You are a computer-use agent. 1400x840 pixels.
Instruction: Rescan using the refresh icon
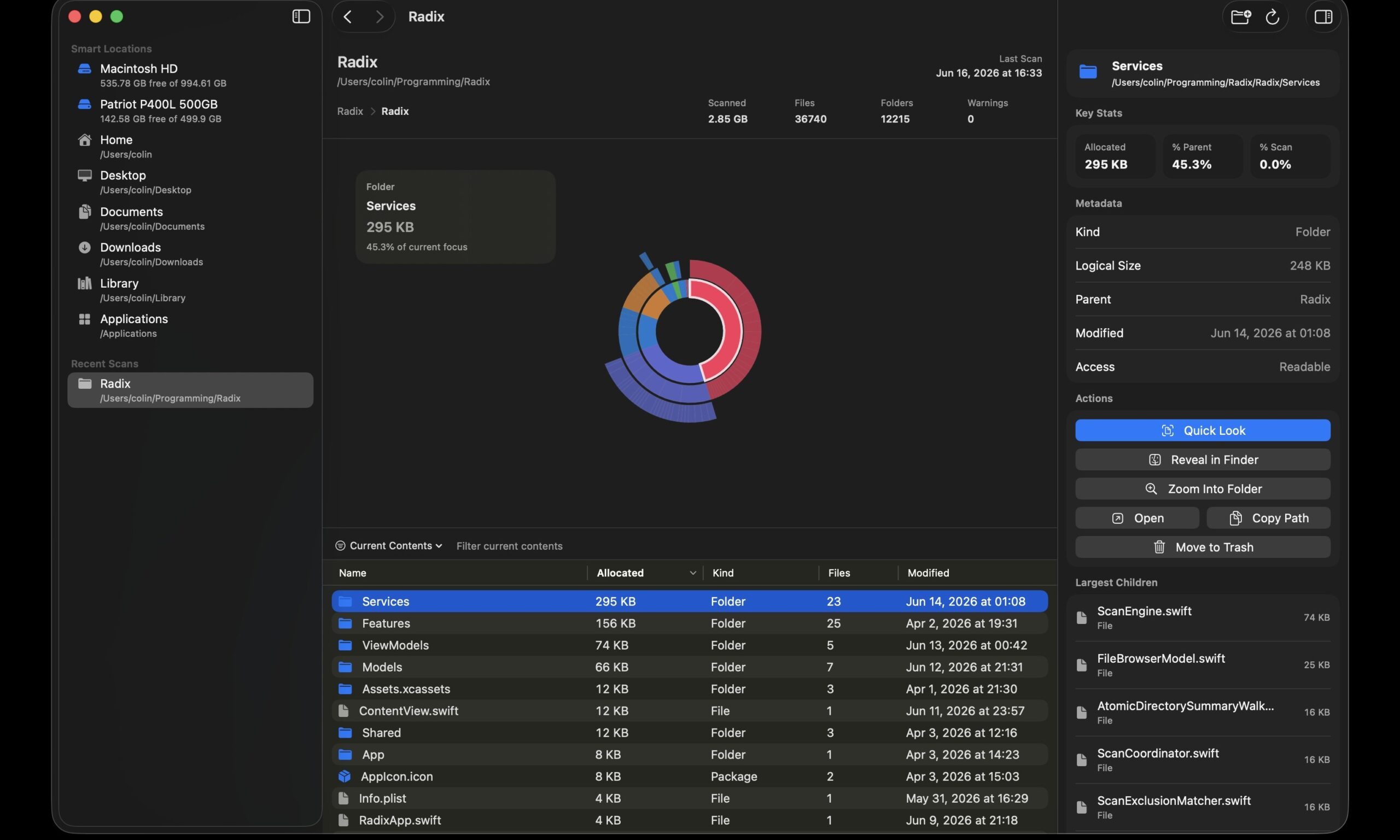point(1272,16)
